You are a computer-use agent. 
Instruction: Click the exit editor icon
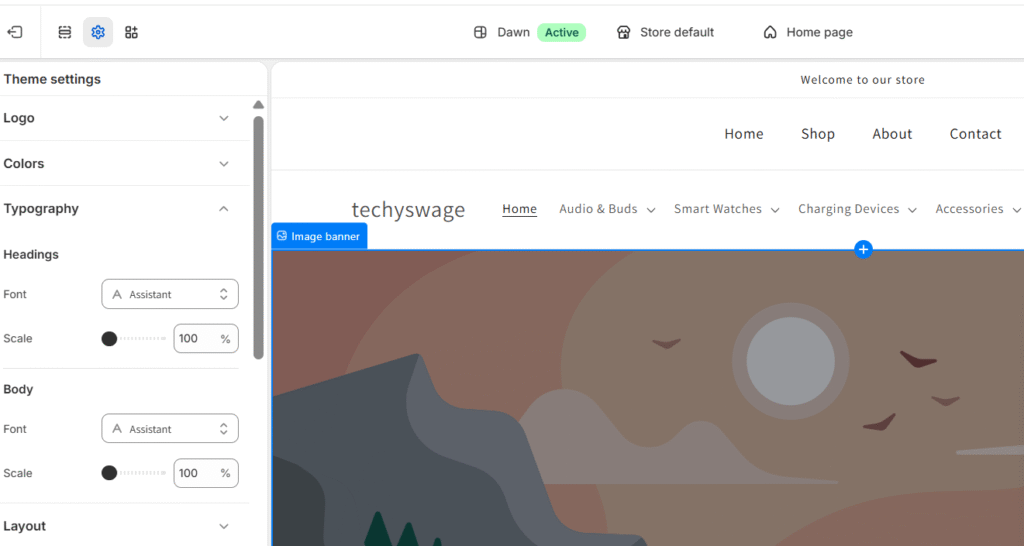pyautogui.click(x=14, y=32)
